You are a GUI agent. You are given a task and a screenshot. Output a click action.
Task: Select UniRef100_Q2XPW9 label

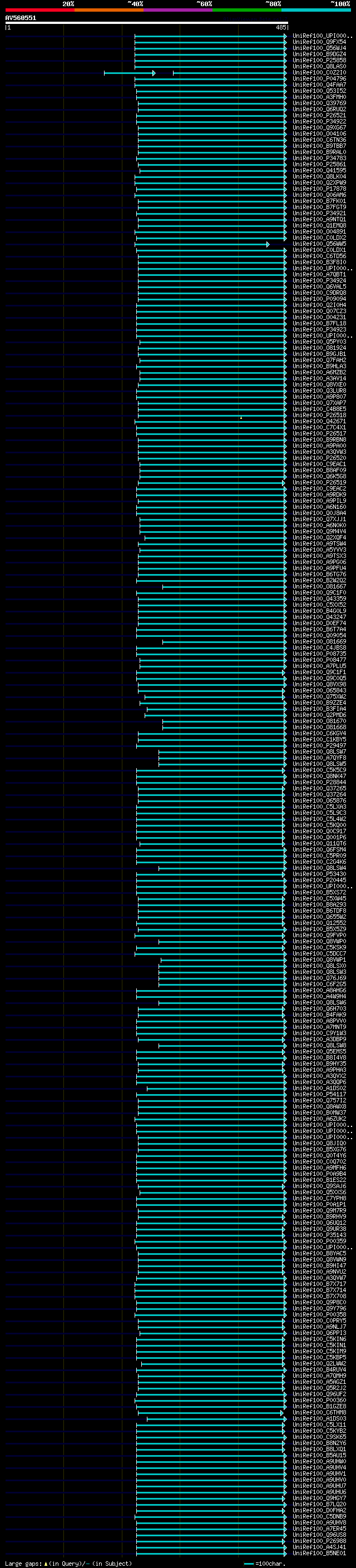(319, 182)
